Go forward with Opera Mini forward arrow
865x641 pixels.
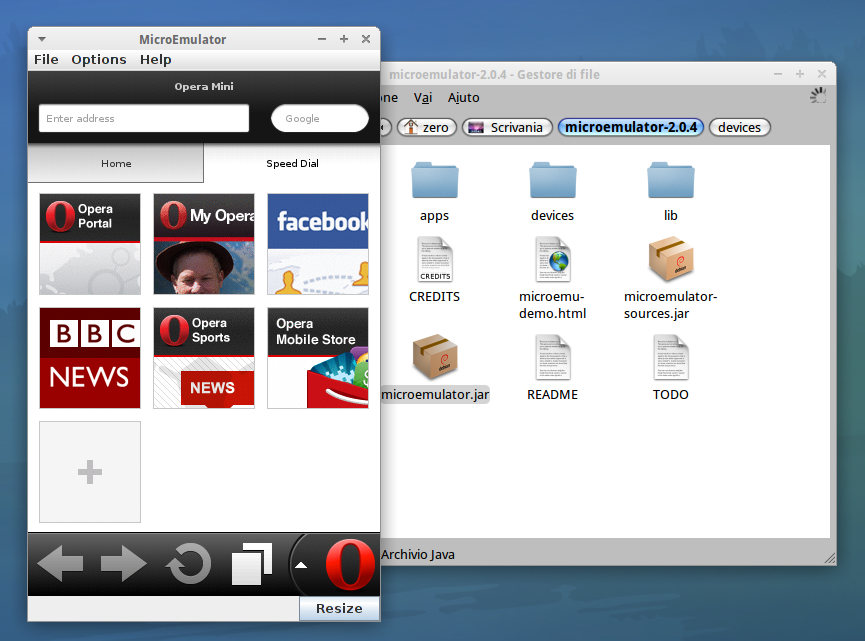coord(124,563)
